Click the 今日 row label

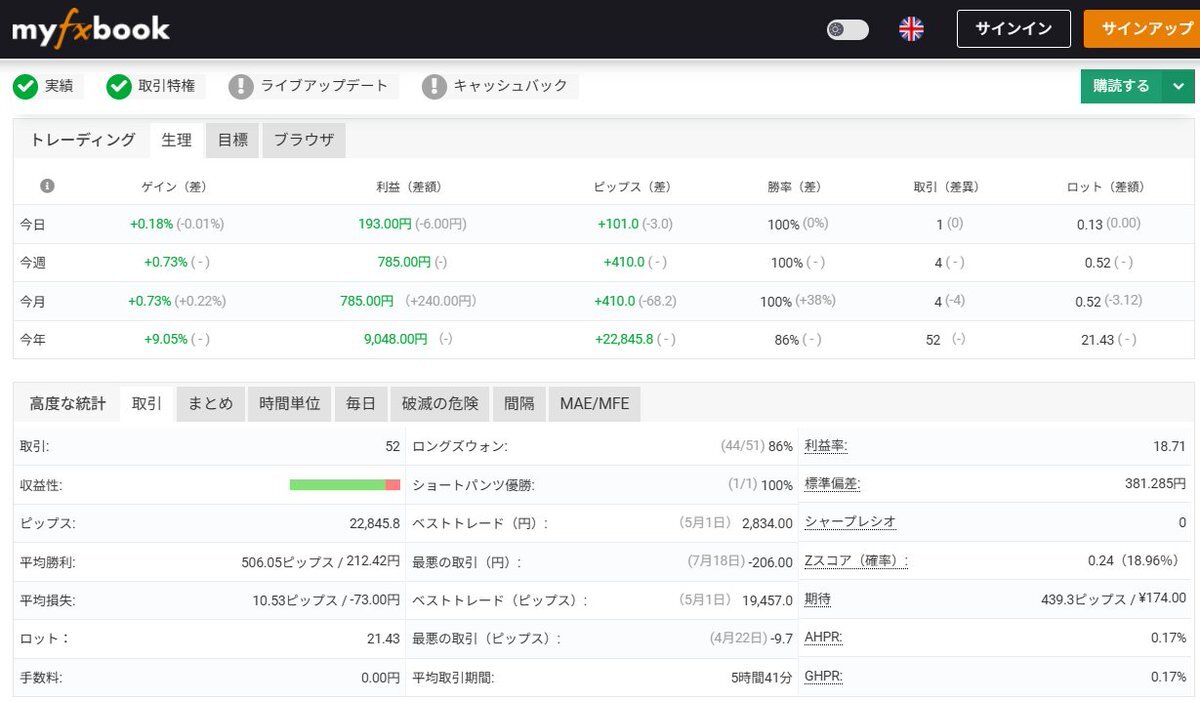click(33, 225)
